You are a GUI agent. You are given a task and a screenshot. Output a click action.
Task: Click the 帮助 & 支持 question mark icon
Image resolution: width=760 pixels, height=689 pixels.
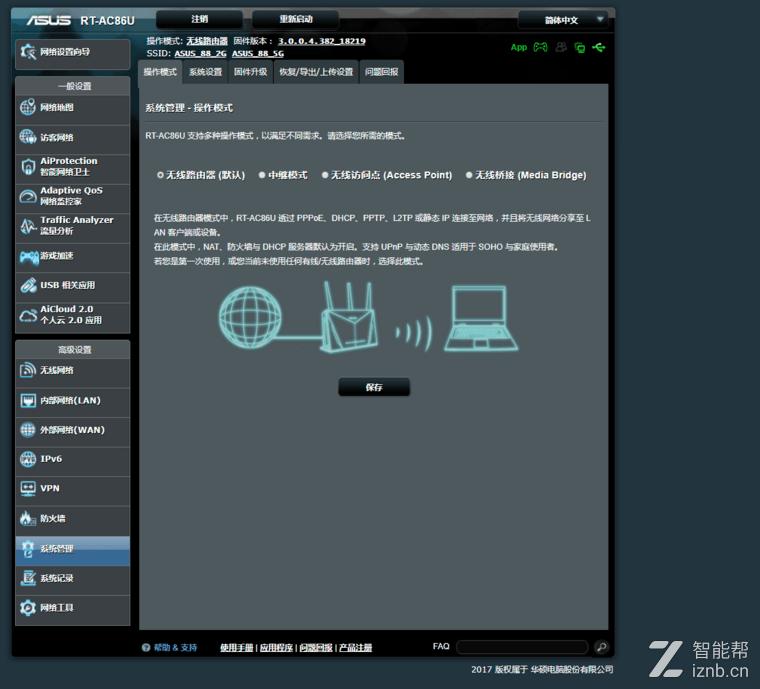coord(146,647)
